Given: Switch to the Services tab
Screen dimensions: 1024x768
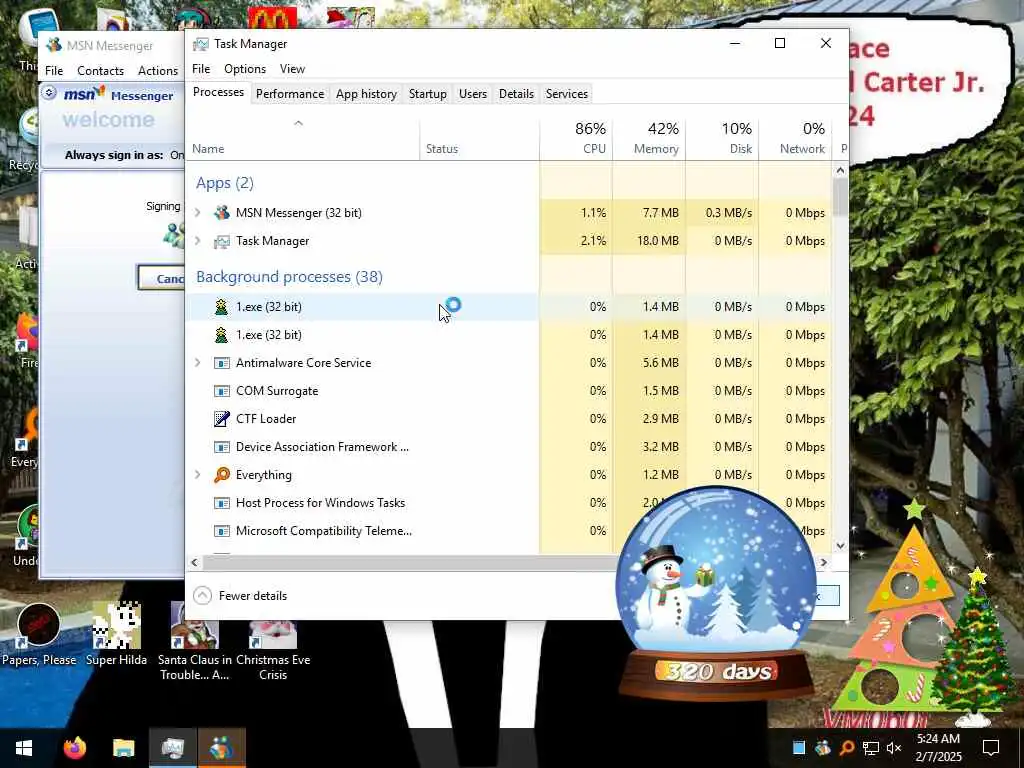Looking at the screenshot, I should coord(567,94).
